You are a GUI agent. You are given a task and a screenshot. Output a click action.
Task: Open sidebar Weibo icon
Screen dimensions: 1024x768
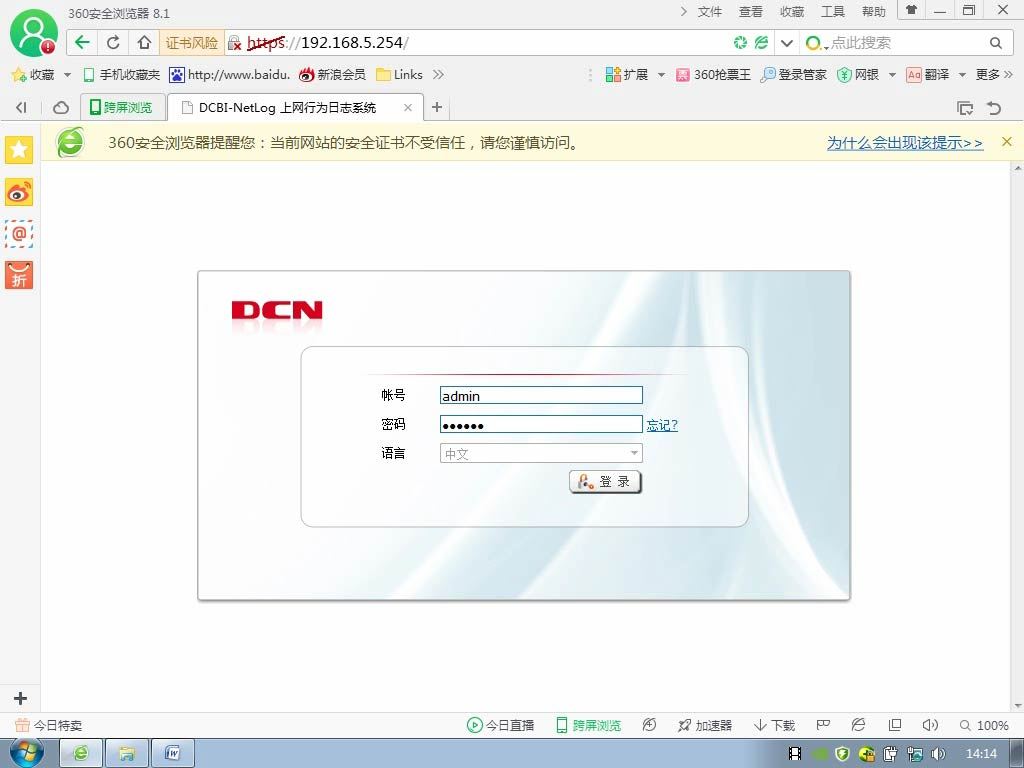[x=19, y=192]
